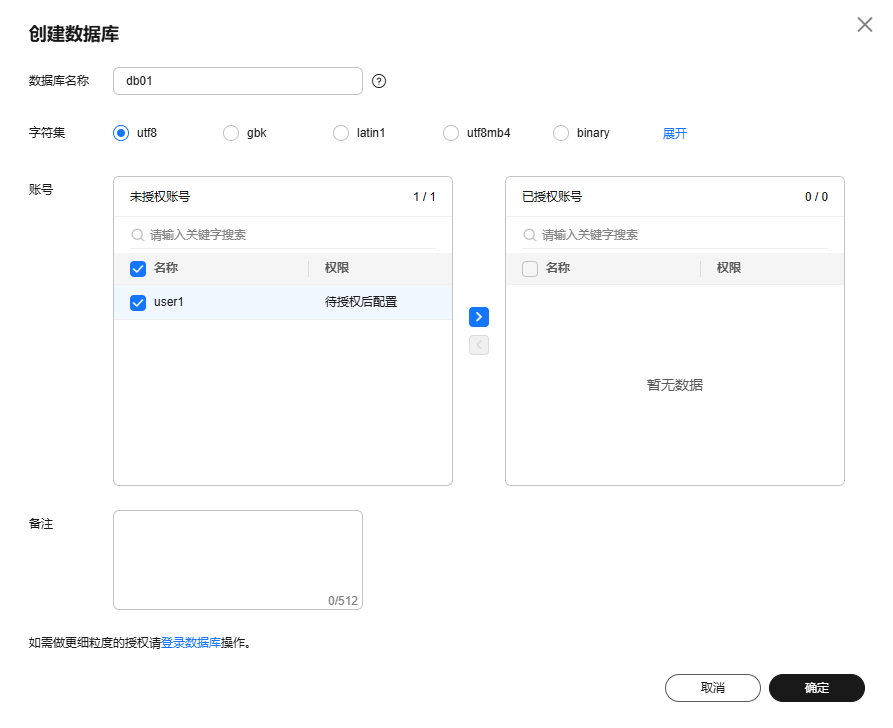The height and width of the screenshot is (728, 893).
Task: Click the left arrow to remove authorization
Action: click(479, 345)
